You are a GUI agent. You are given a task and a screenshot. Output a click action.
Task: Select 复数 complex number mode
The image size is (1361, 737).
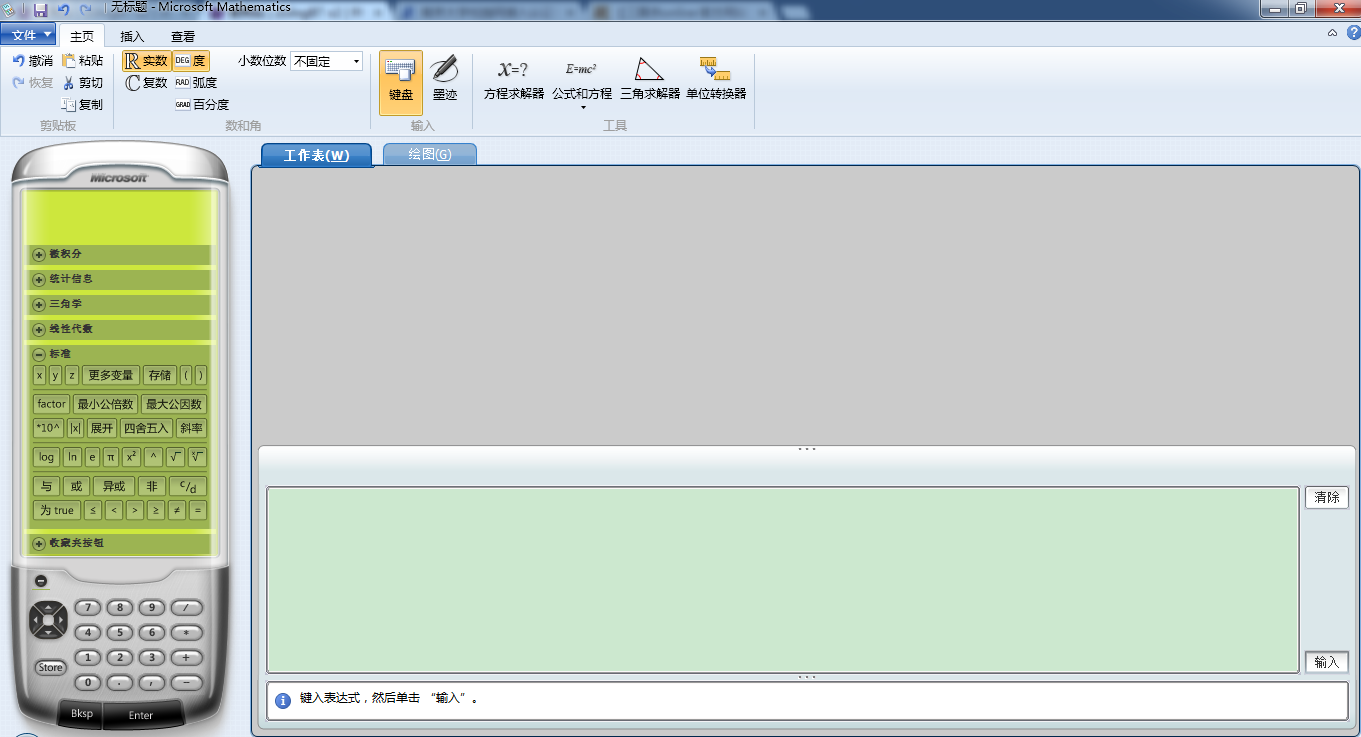146,83
